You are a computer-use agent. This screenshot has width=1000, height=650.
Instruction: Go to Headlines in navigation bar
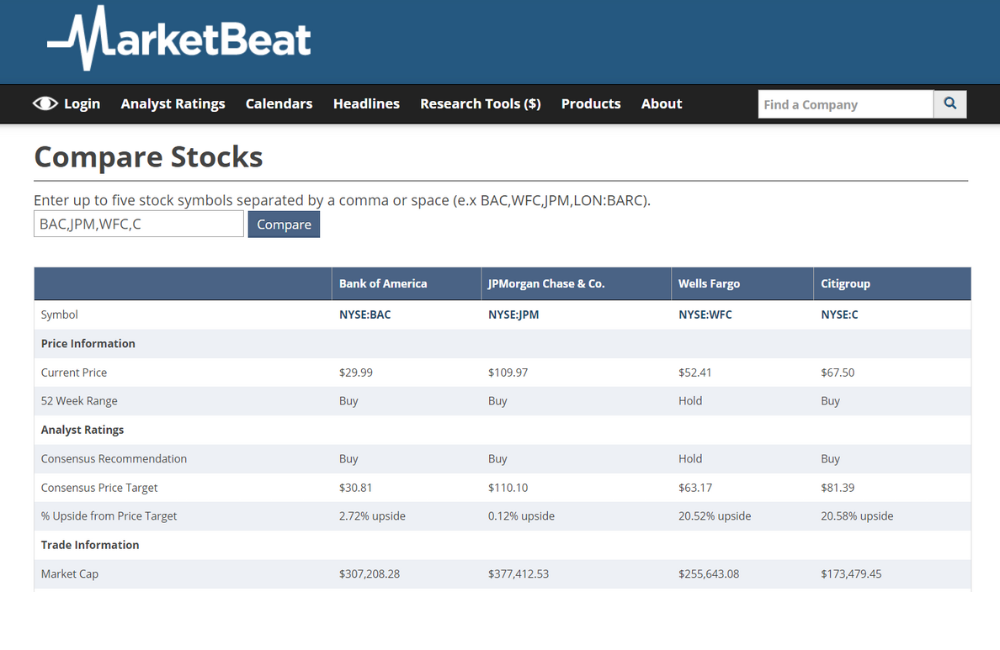tap(366, 104)
